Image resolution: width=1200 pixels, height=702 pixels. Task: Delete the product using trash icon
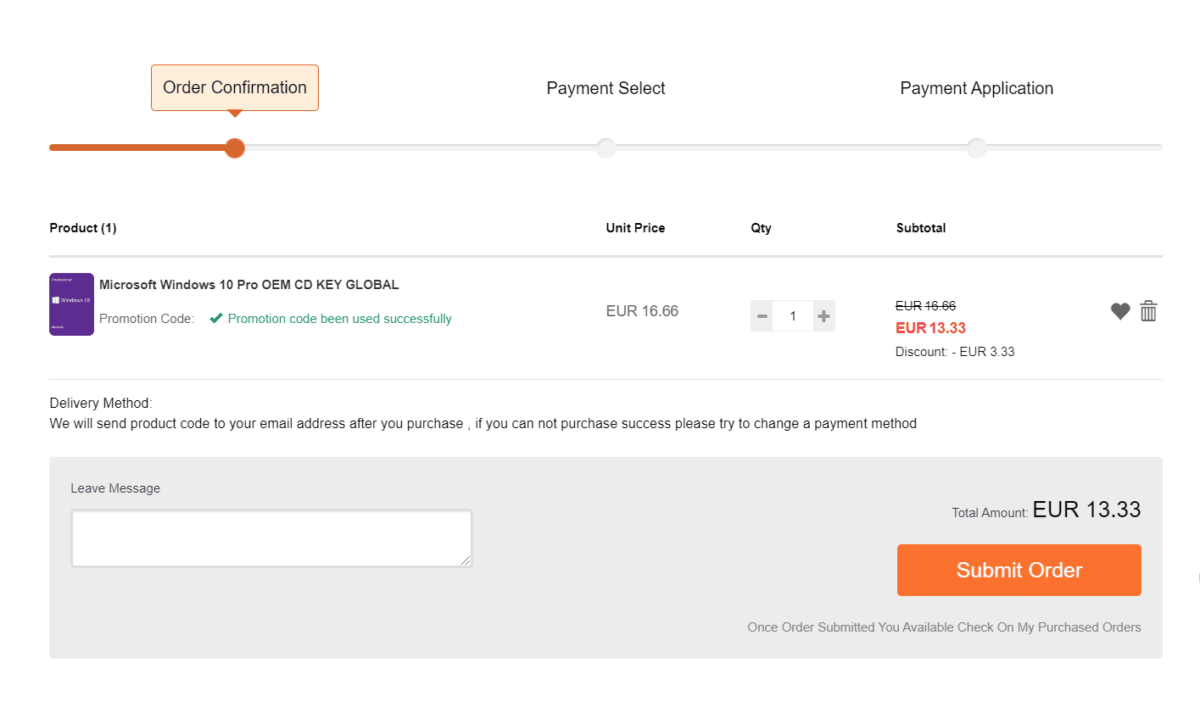click(1148, 311)
